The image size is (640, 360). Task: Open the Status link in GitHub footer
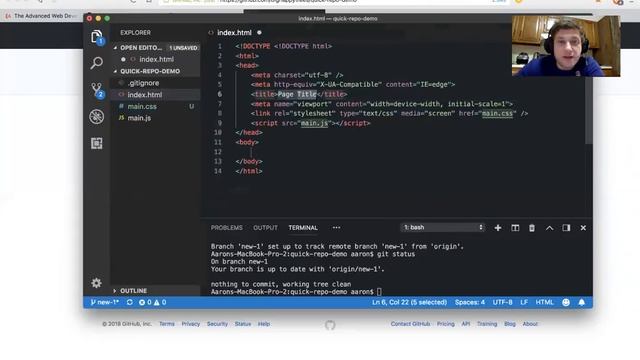[242, 324]
